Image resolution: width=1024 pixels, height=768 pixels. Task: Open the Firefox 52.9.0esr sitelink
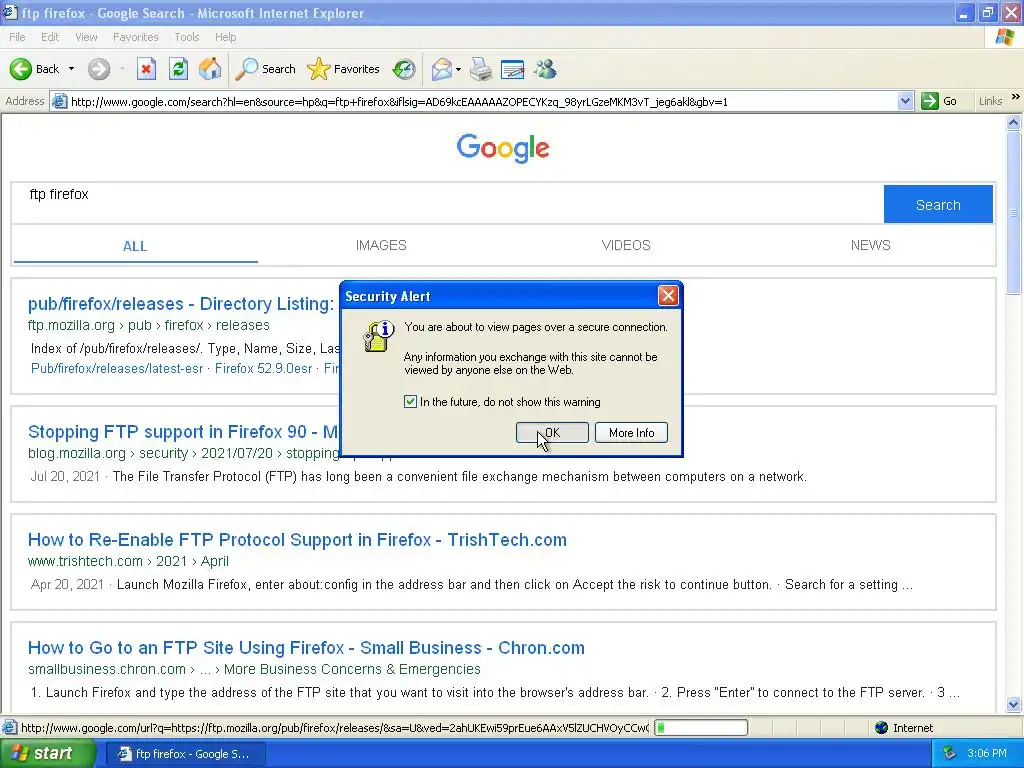click(x=263, y=368)
